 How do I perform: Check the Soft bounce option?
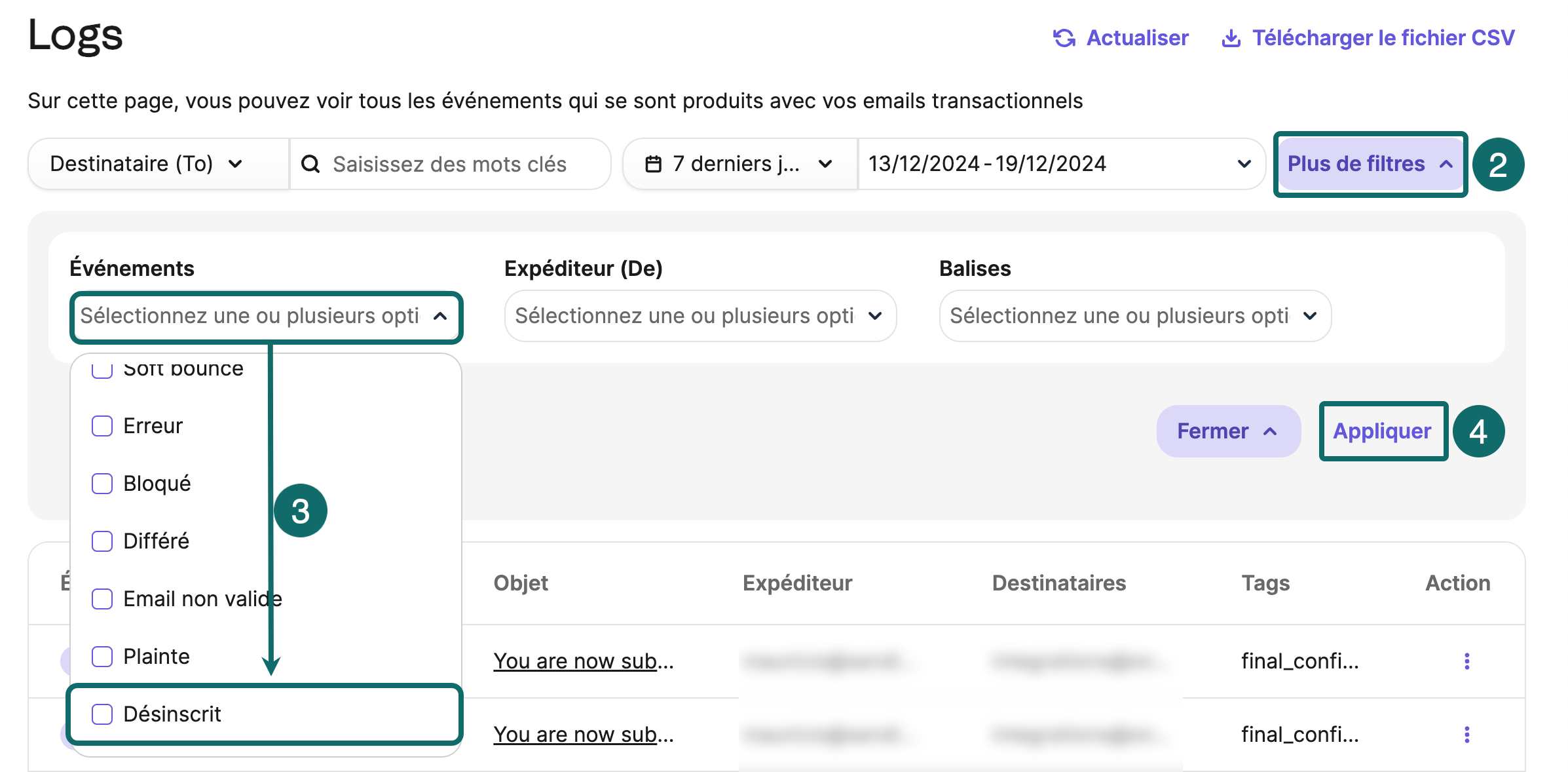[x=102, y=370]
